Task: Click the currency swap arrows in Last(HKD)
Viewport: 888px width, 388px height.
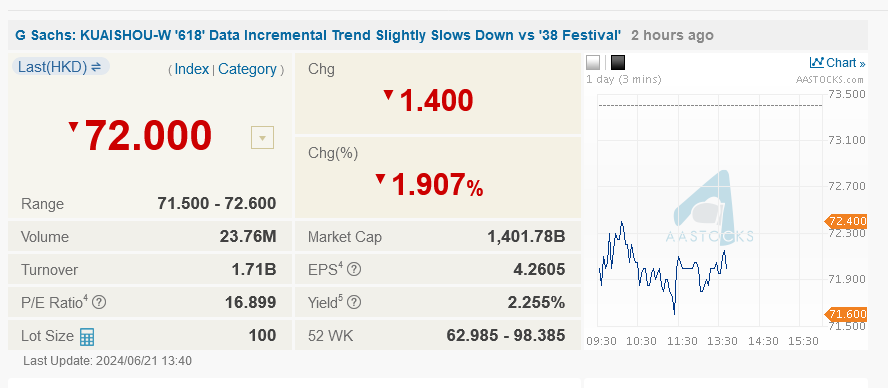Action: [x=96, y=67]
